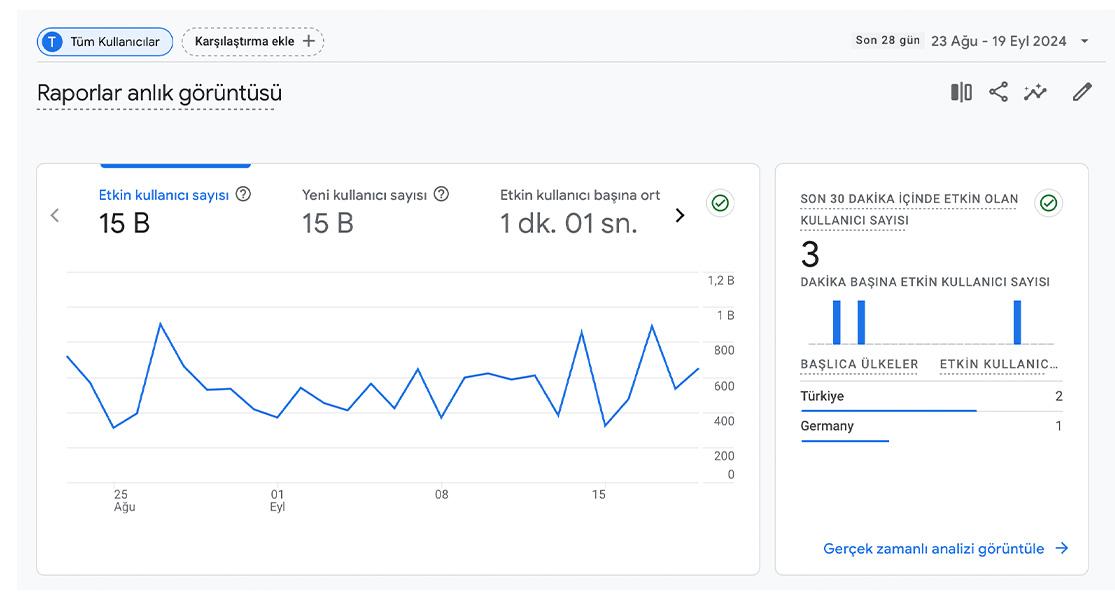Select the Etkin kullanıcı sayısı metric tab
This screenshot has width=1115, height=600.
pos(174,210)
